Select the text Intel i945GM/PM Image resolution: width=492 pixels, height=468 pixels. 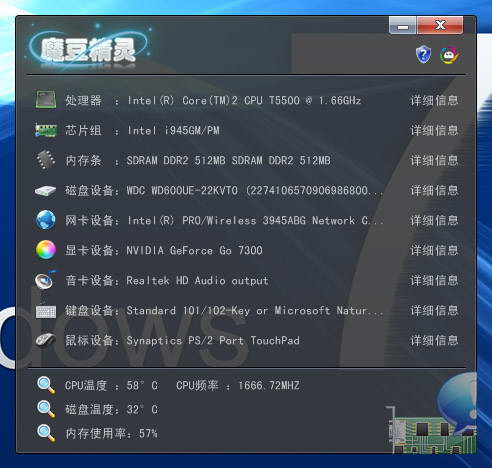[173, 130]
